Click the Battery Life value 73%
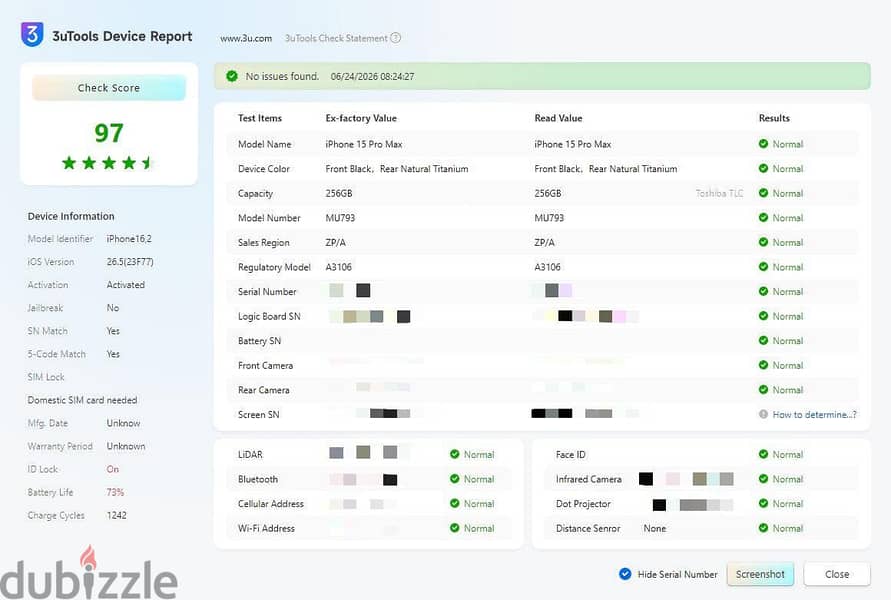 click(115, 492)
